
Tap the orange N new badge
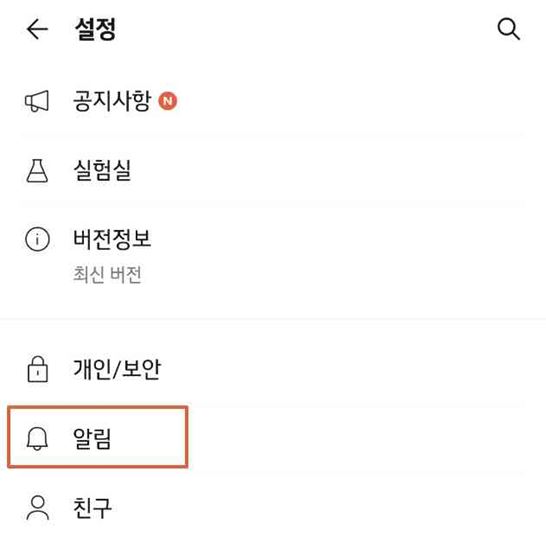[x=167, y=101]
